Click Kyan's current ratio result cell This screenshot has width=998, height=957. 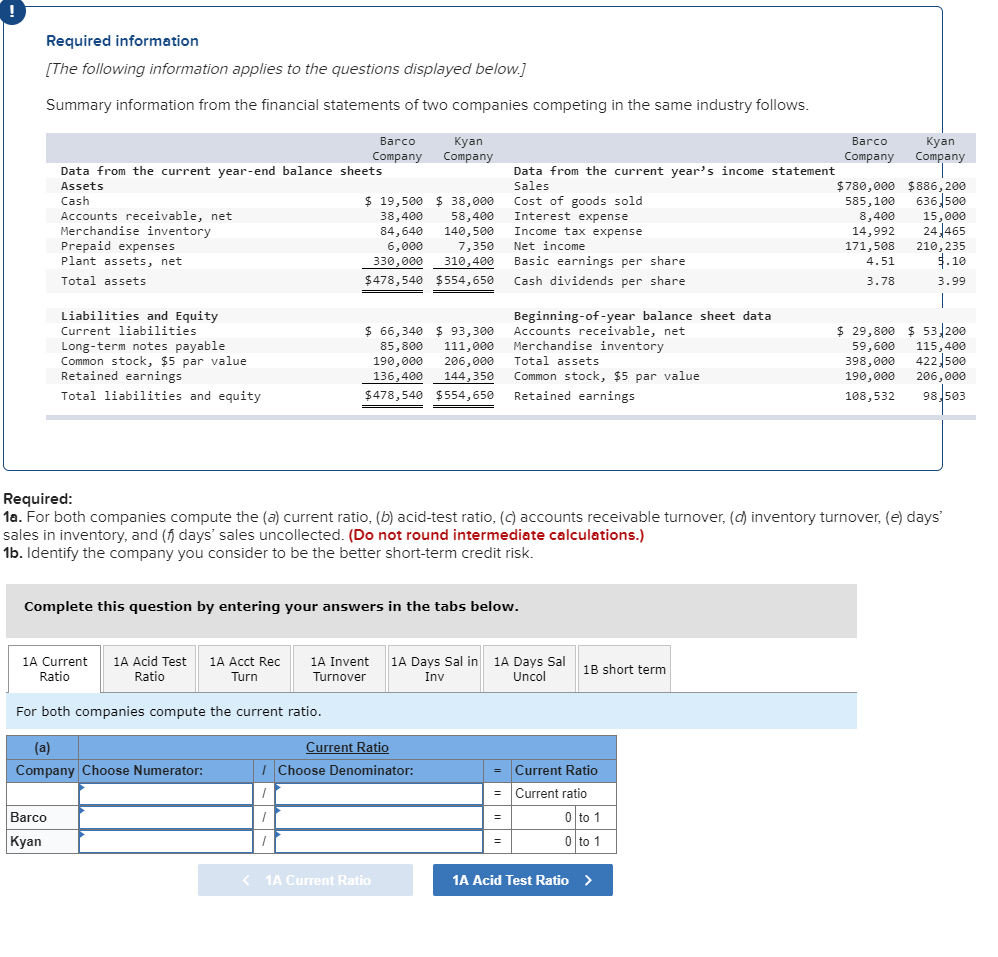[x=544, y=841]
